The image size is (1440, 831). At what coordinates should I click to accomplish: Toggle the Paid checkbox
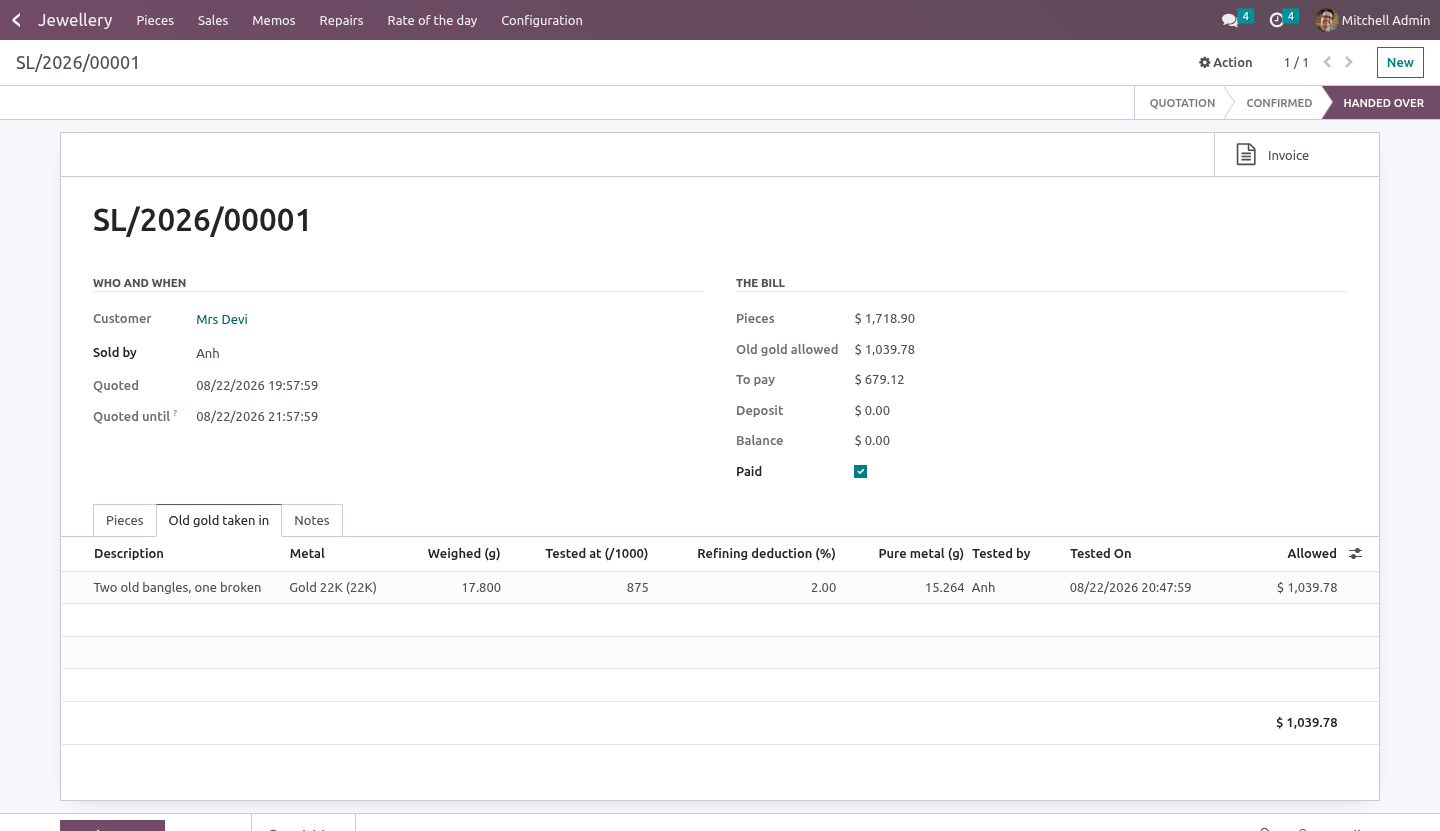(x=860, y=472)
